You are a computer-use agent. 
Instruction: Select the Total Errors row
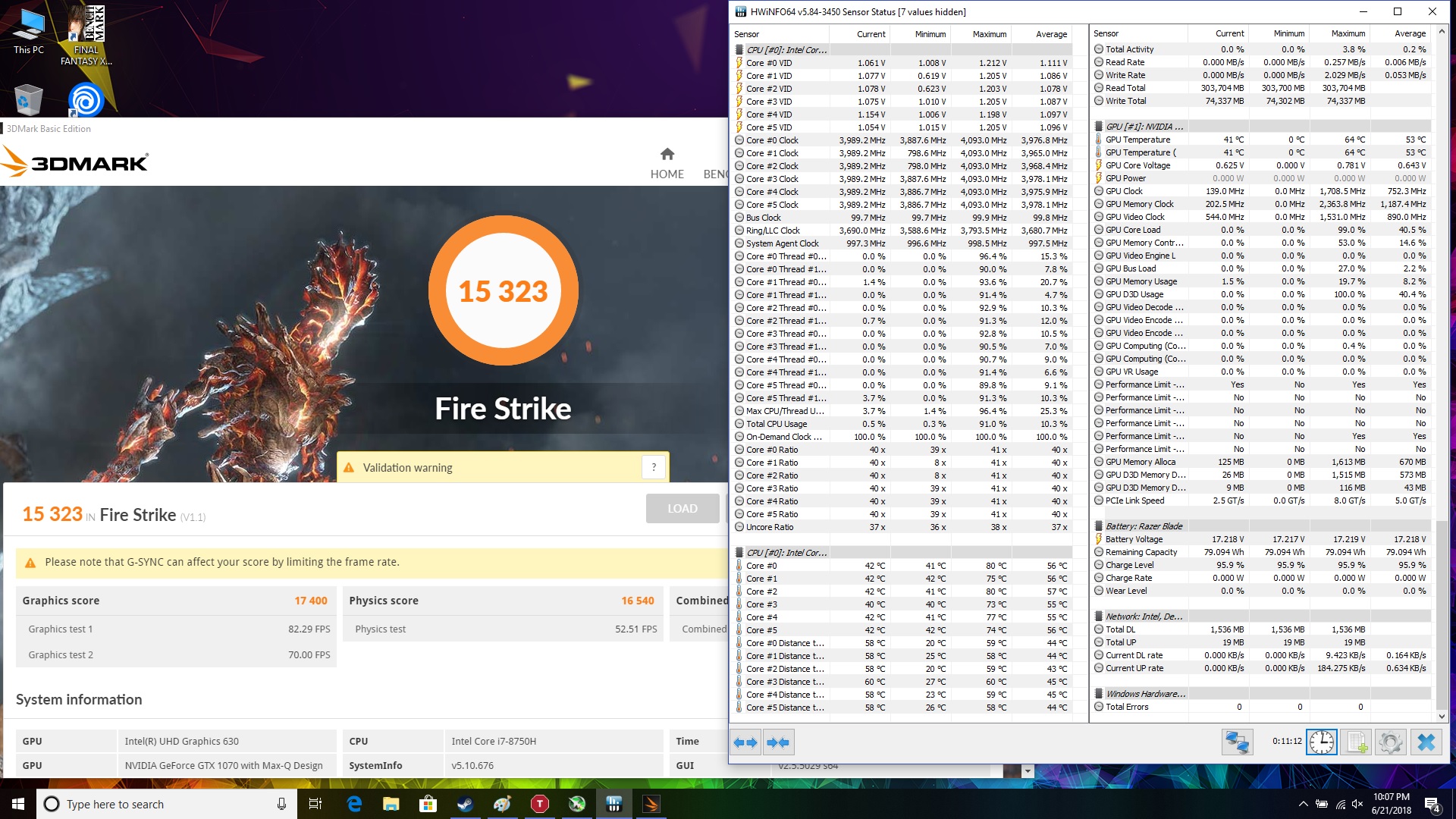[1262, 707]
